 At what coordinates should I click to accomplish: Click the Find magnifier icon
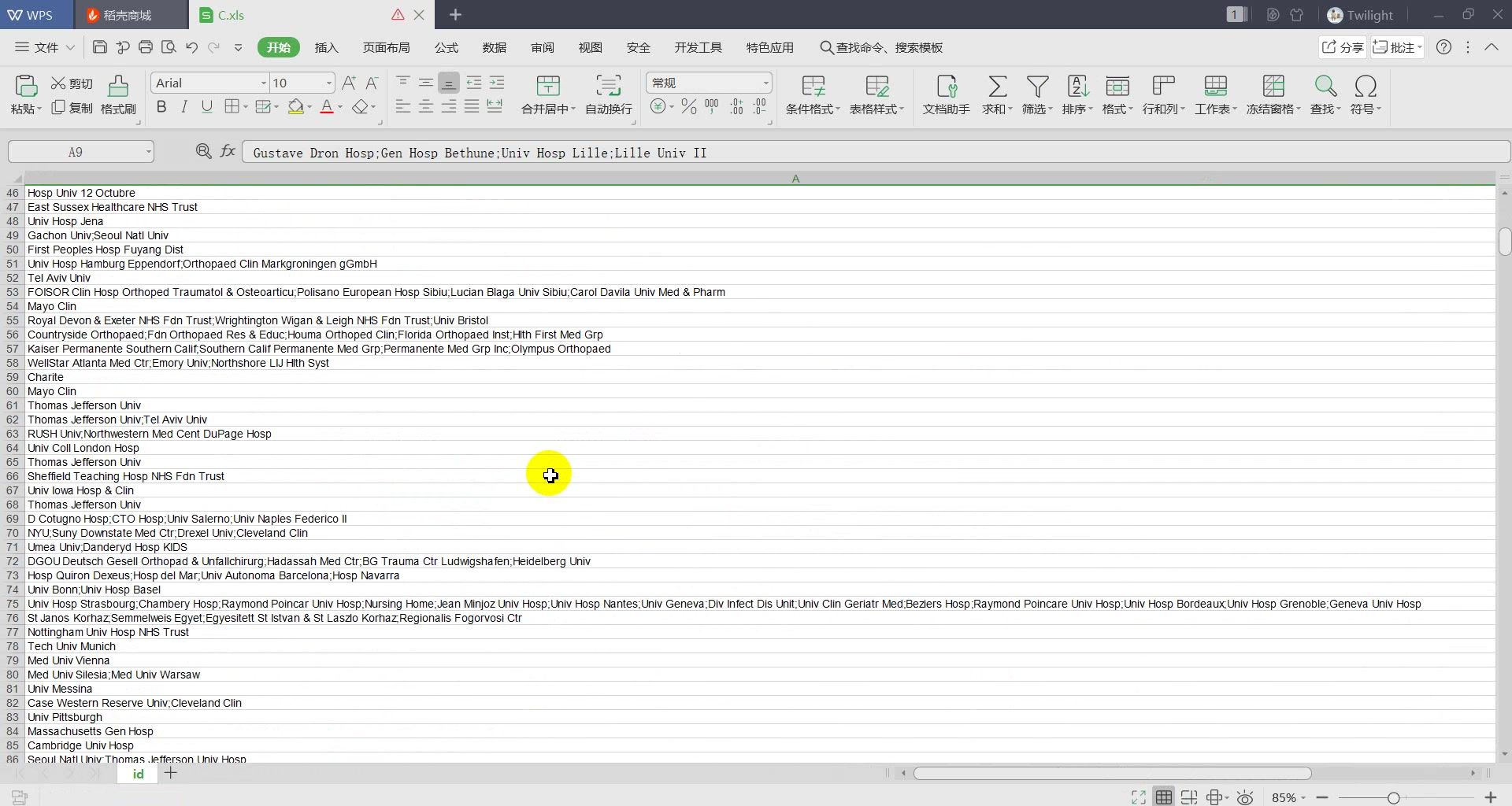[x=1325, y=86]
